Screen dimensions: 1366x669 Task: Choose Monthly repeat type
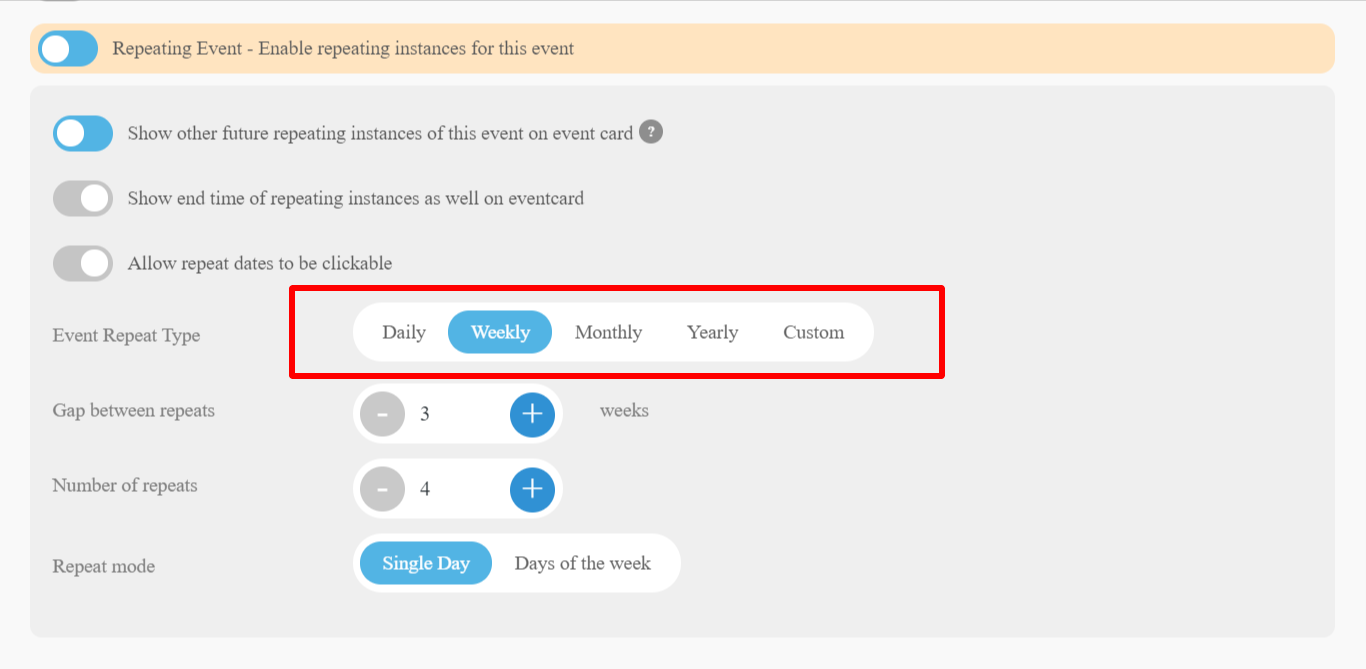point(608,332)
